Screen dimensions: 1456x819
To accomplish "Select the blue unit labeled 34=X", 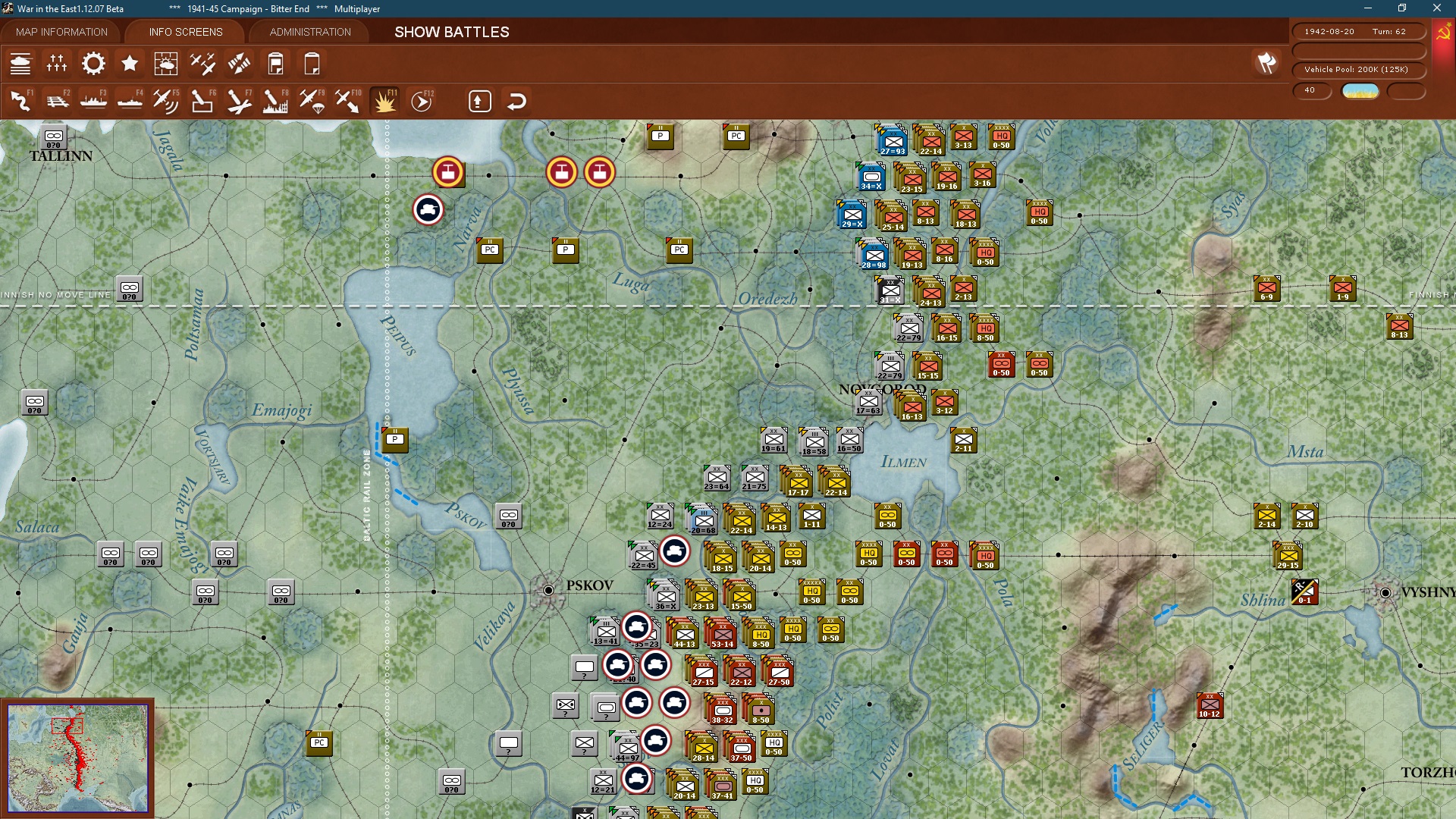I will pyautogui.click(x=871, y=177).
